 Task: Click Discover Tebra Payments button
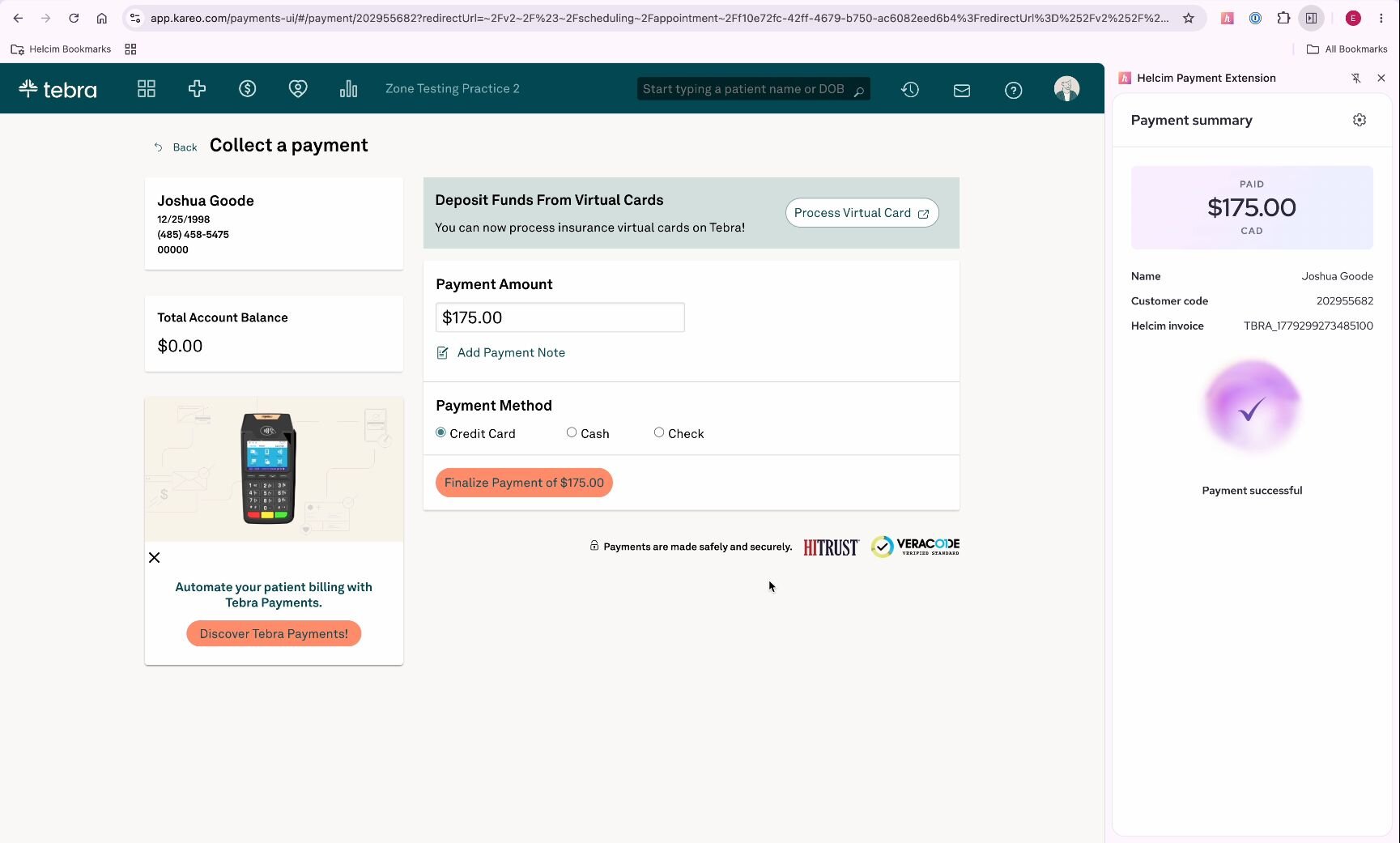tap(274, 633)
